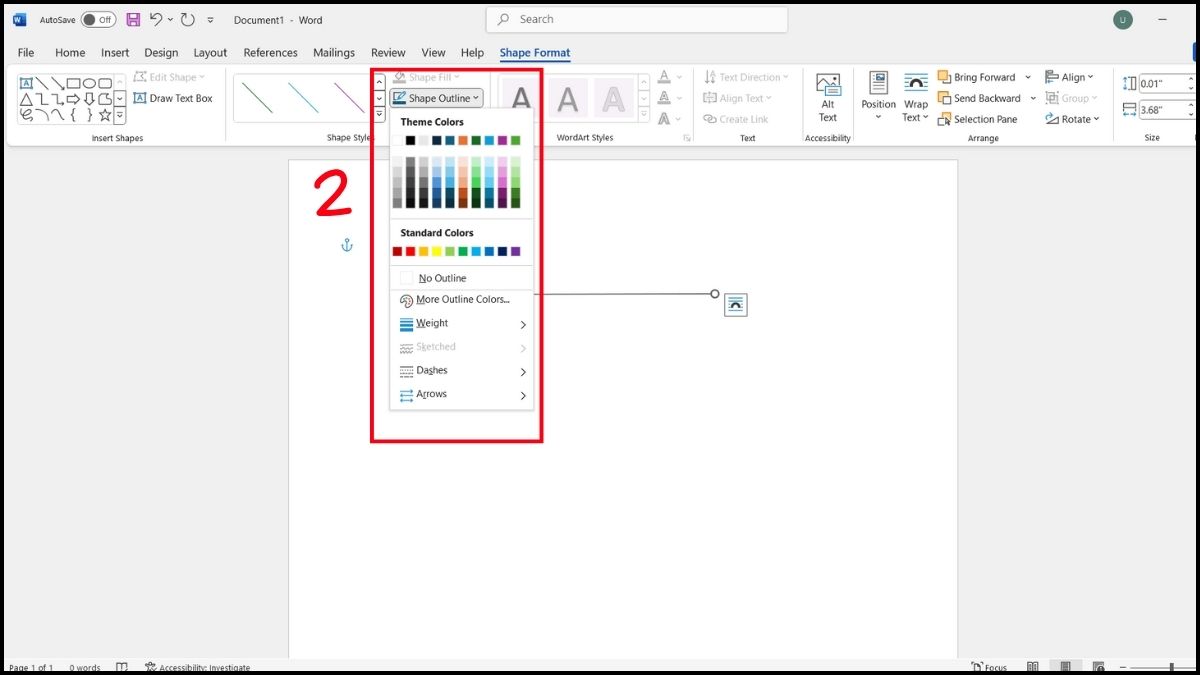Click the shape height field 0.01"
The width and height of the screenshot is (1200, 675).
point(1168,83)
